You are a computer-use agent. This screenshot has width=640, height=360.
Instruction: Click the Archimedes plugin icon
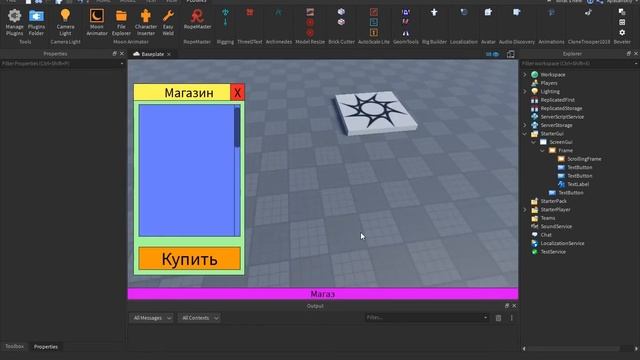coord(278,13)
